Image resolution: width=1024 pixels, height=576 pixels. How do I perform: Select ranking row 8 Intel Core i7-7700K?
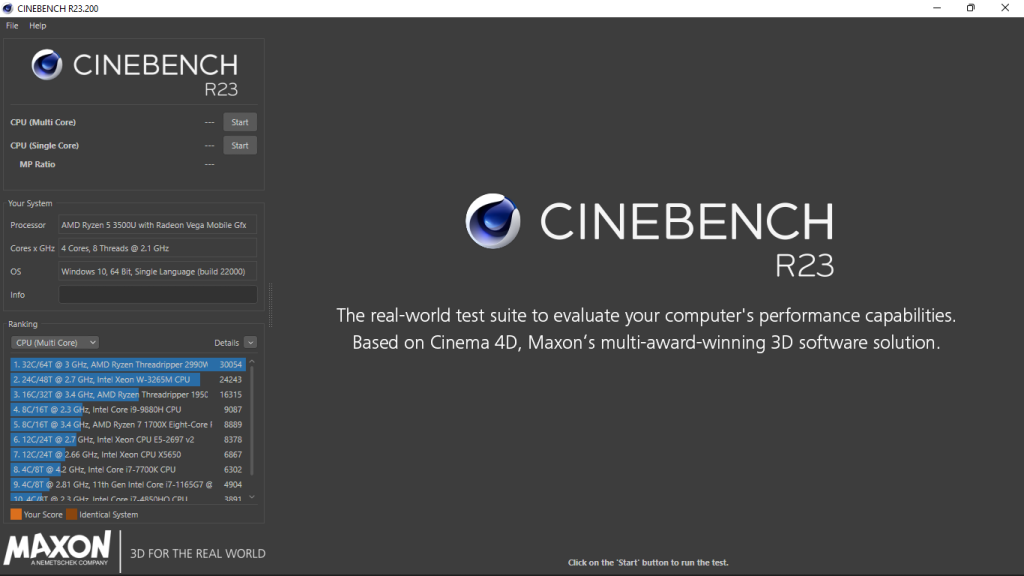(128, 470)
